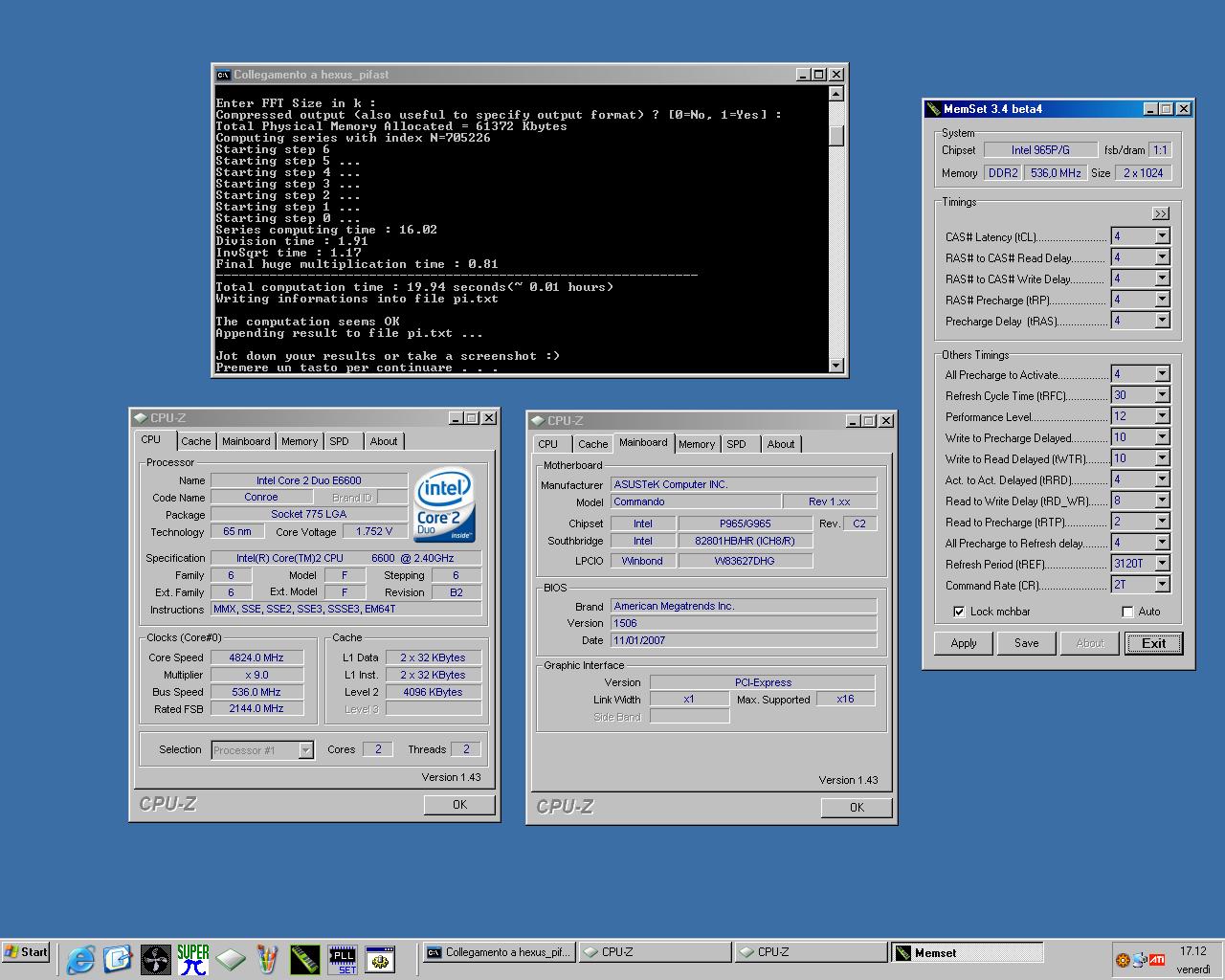This screenshot has height=980, width=1225.
Task: Click the Apply button in MemSet
Action: click(964, 643)
